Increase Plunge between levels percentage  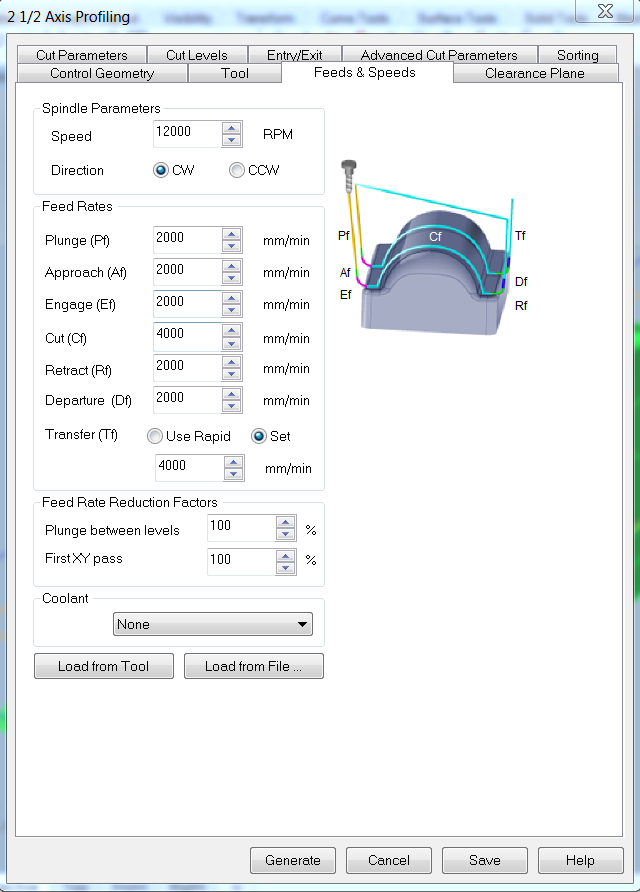(285, 522)
